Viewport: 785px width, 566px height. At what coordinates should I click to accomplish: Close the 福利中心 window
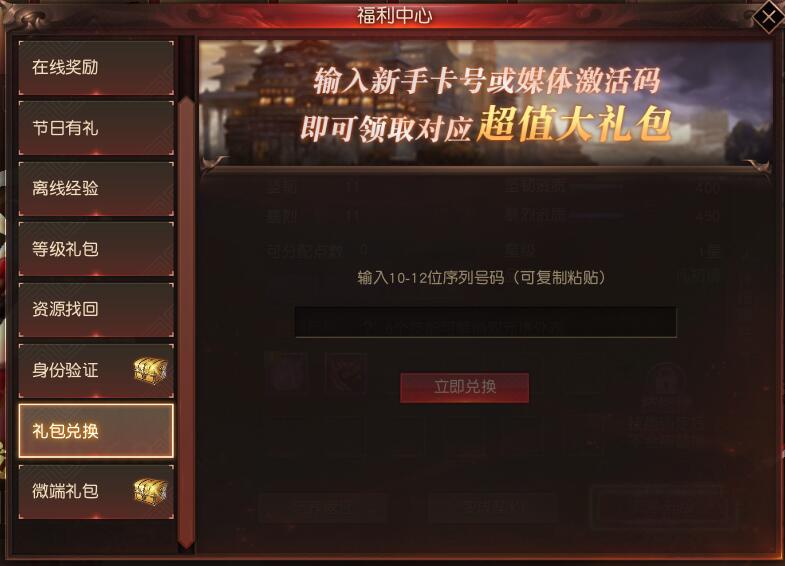tap(768, 17)
